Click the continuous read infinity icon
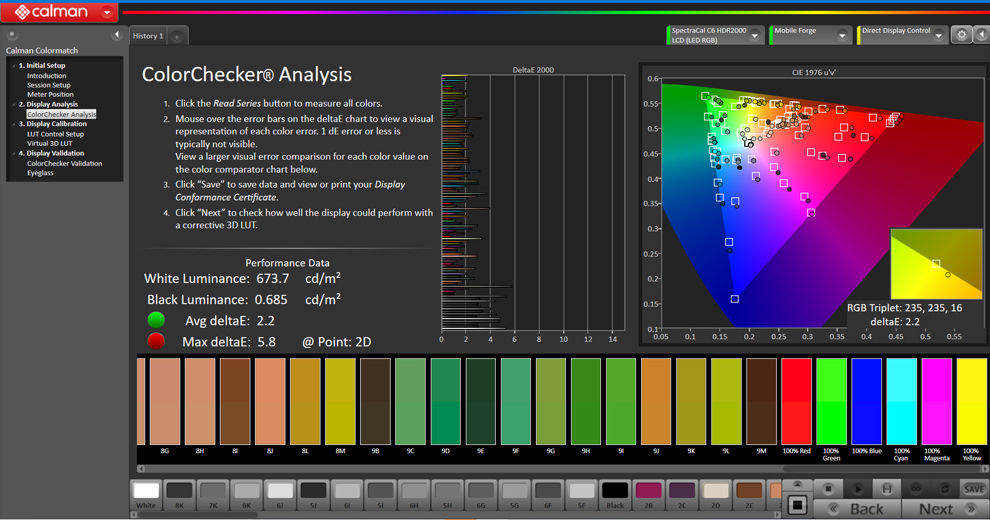Image resolution: width=990 pixels, height=520 pixels. click(x=915, y=488)
